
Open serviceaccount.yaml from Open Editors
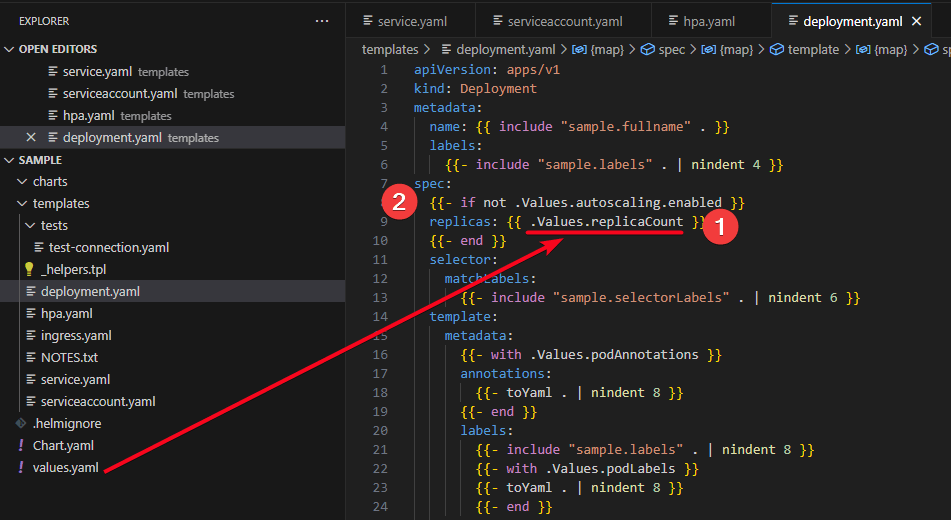point(120,93)
